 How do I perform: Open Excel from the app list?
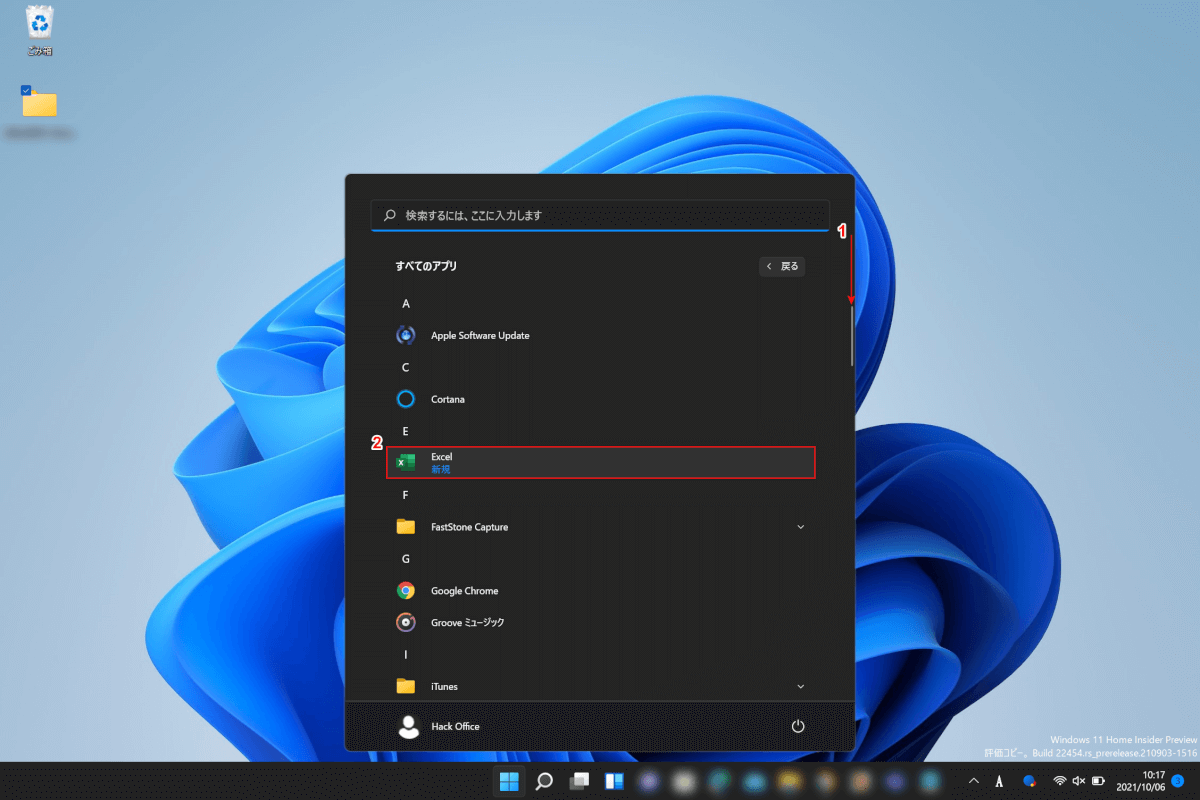tap(600, 462)
